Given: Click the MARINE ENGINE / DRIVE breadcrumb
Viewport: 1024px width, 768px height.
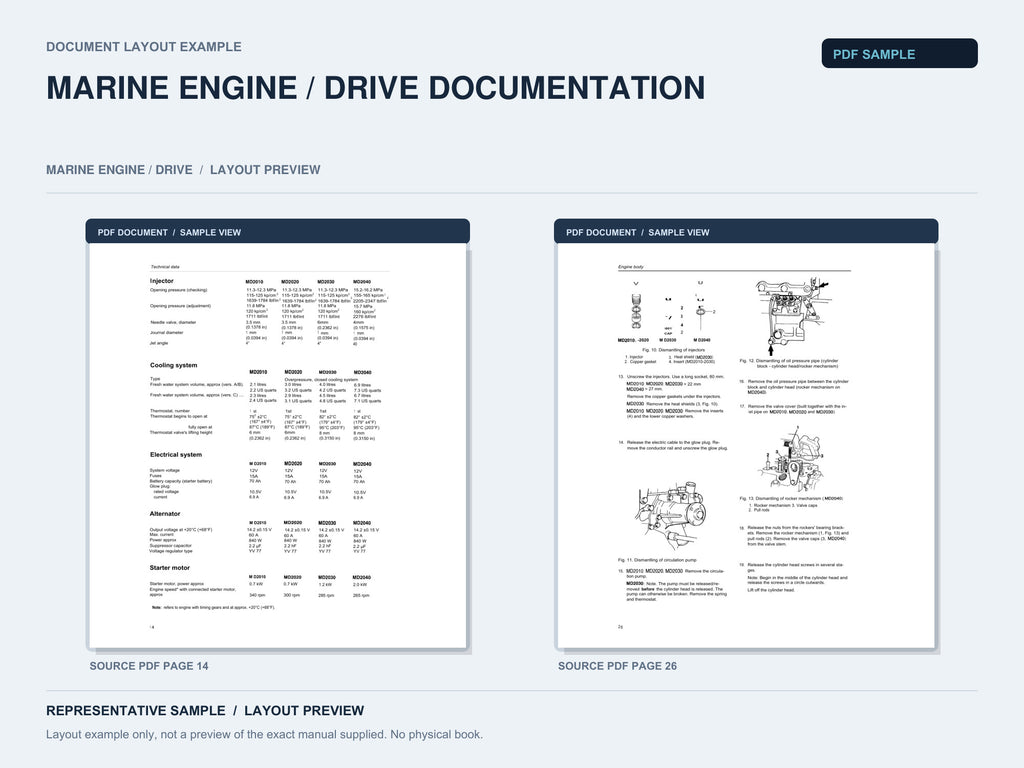Looking at the screenshot, I should point(119,170).
